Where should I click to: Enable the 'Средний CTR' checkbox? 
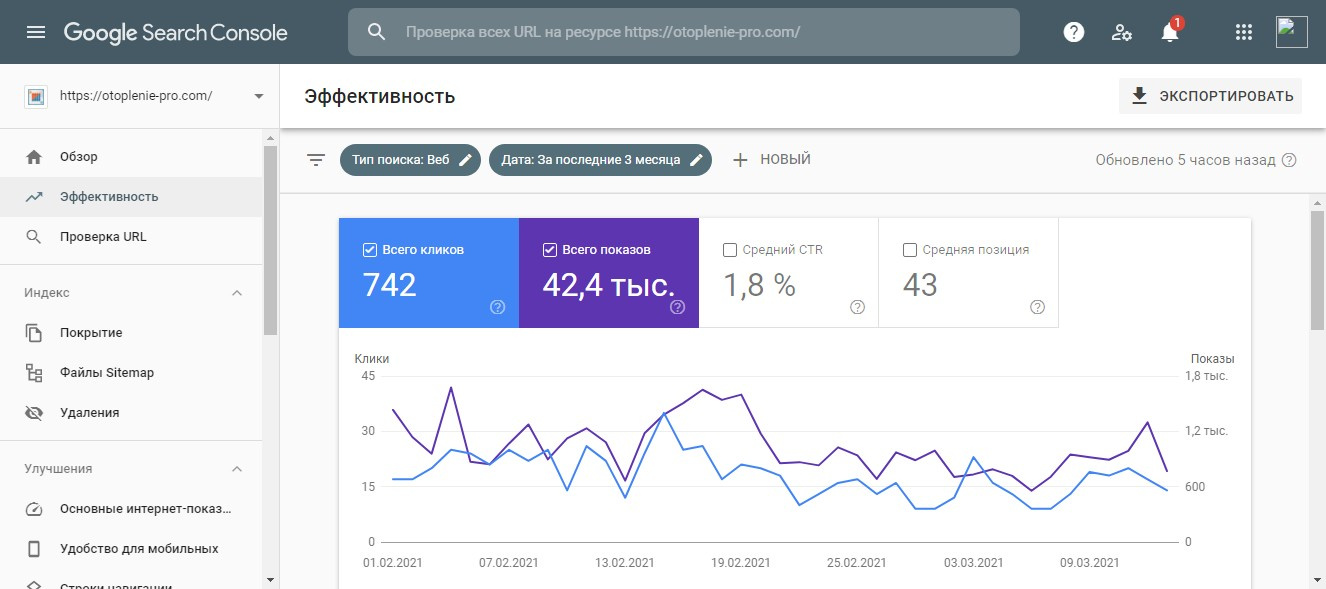(x=729, y=250)
